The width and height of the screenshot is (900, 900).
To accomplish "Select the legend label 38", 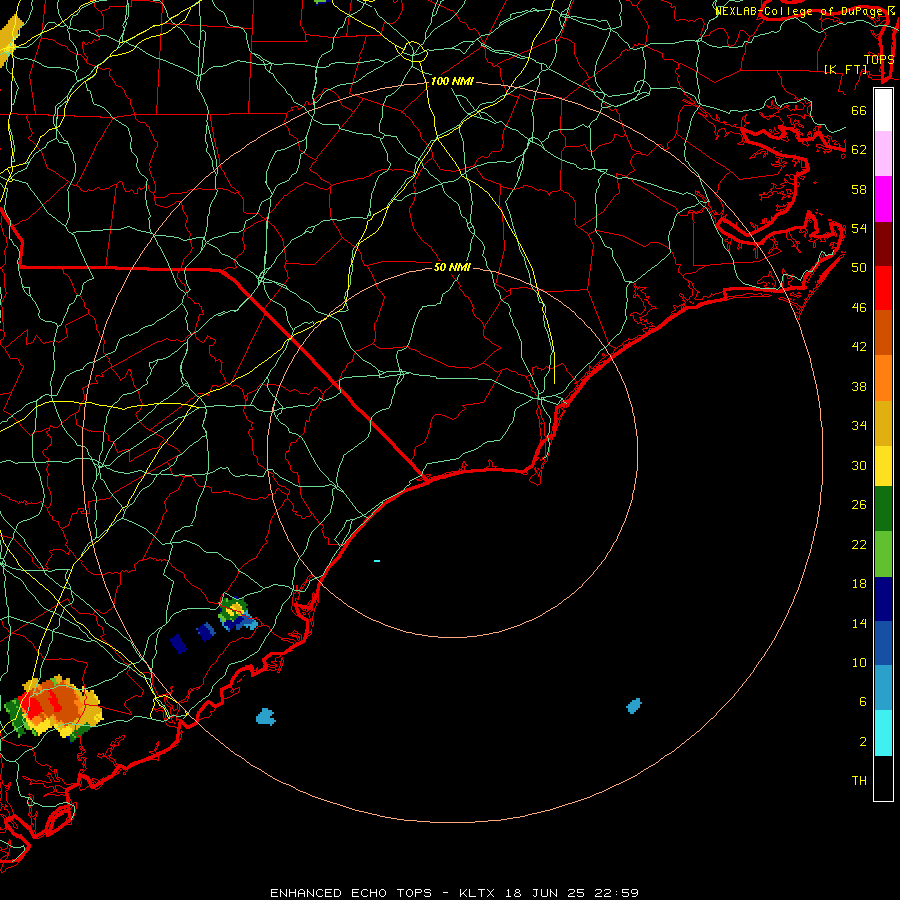I will click(x=859, y=386).
